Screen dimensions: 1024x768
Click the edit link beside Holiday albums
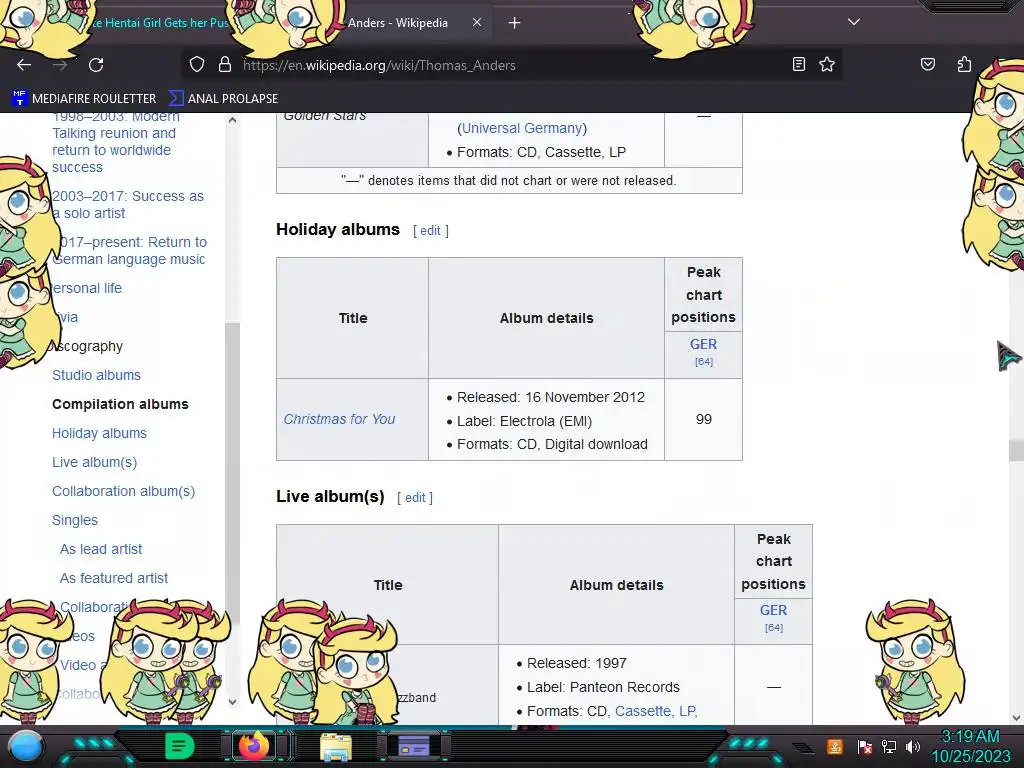pyautogui.click(x=430, y=231)
